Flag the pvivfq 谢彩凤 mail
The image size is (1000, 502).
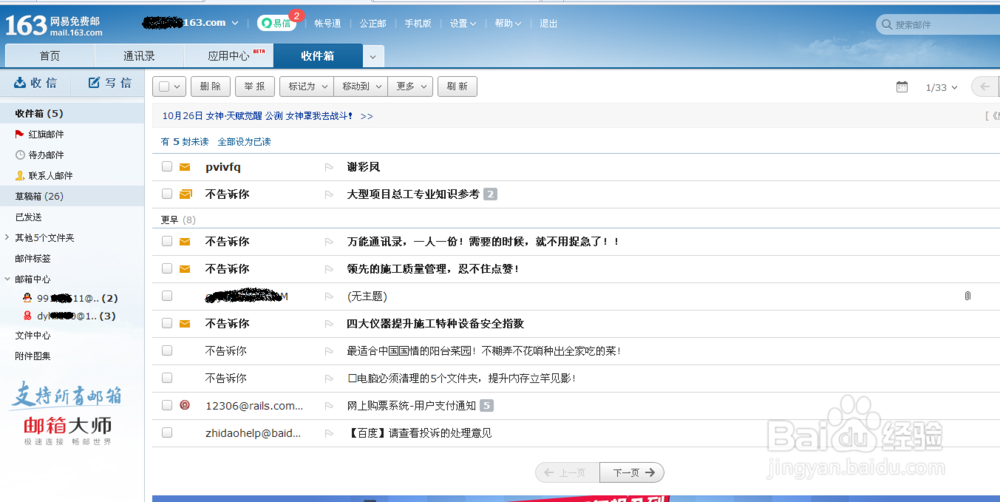point(329,167)
